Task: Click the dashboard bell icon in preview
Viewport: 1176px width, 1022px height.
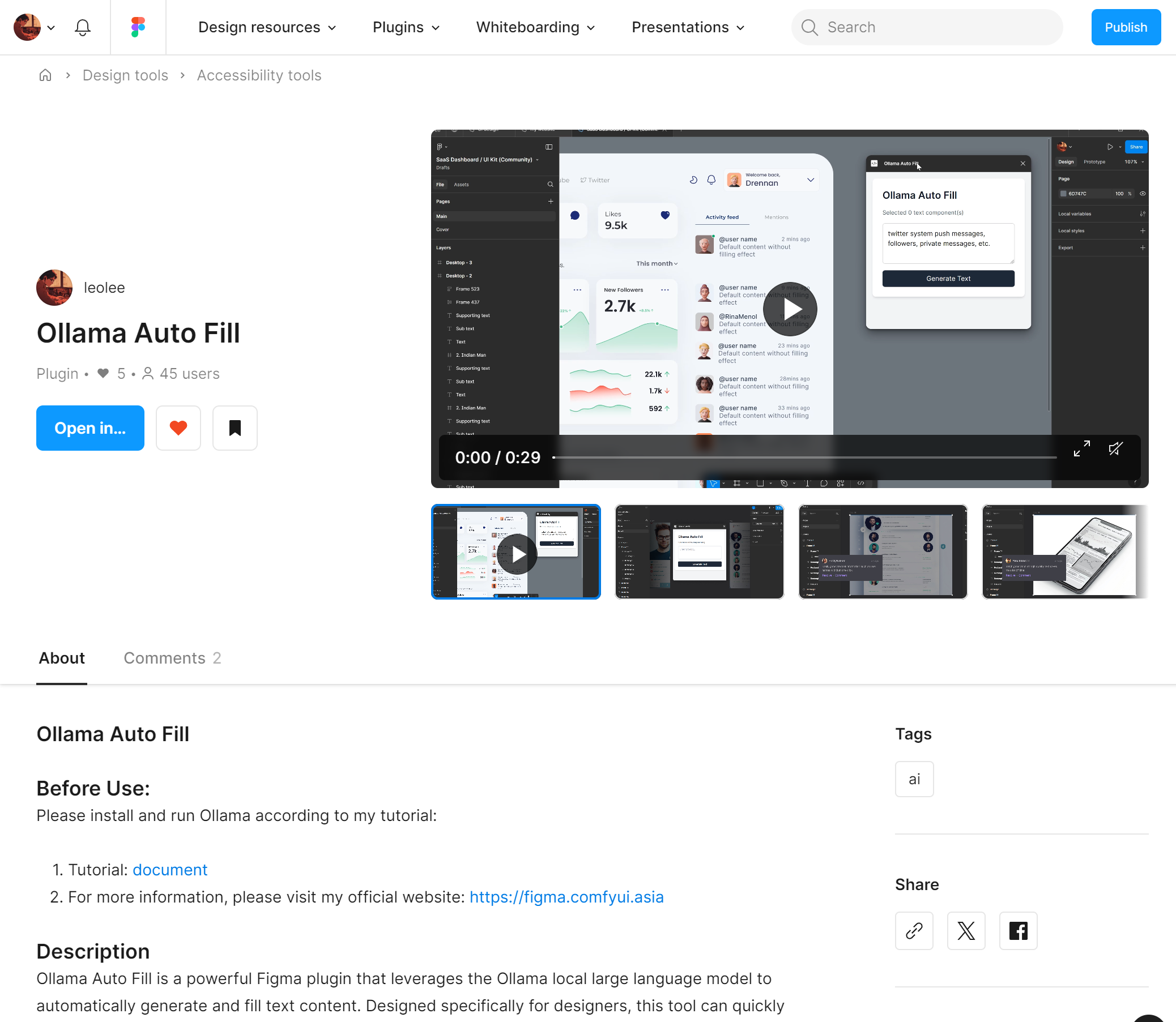Action: (x=711, y=180)
